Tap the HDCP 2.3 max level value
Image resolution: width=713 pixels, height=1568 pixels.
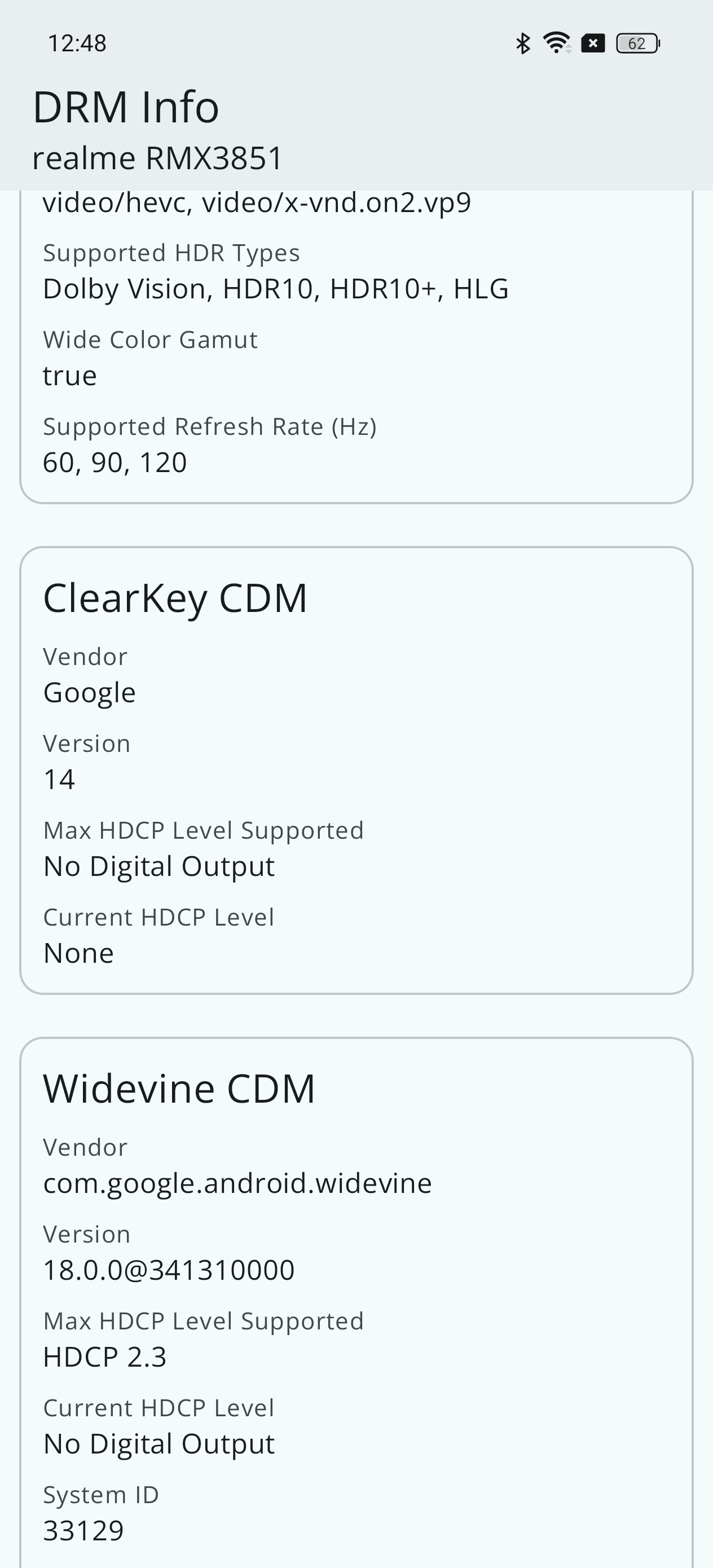click(x=105, y=1357)
